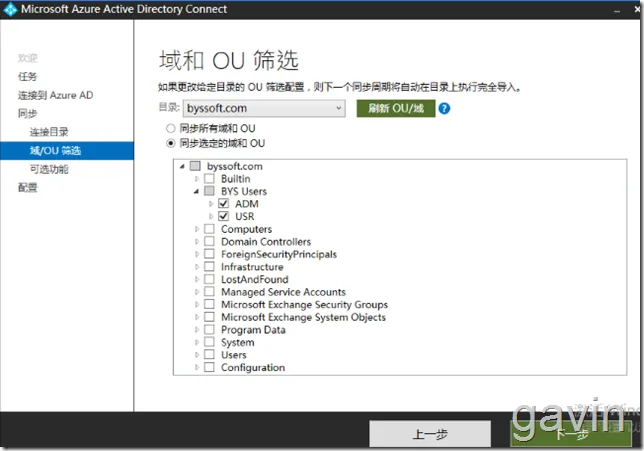Check the Builtin checkbox
This screenshot has height=451, width=644.
(x=209, y=179)
